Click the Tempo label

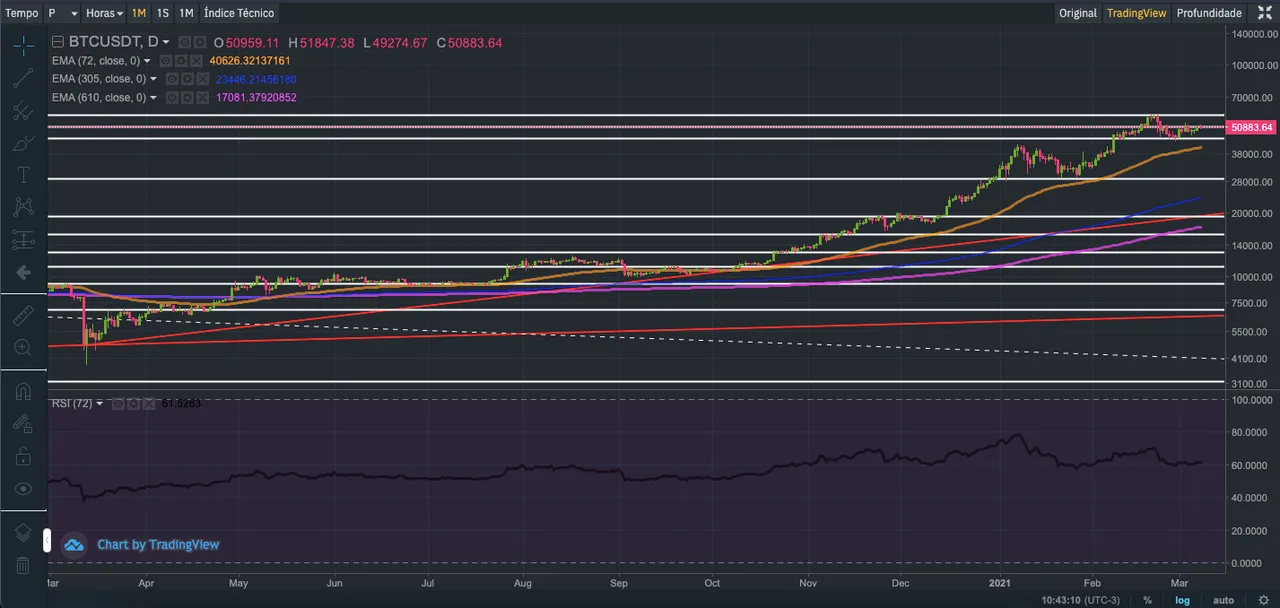[x=22, y=13]
